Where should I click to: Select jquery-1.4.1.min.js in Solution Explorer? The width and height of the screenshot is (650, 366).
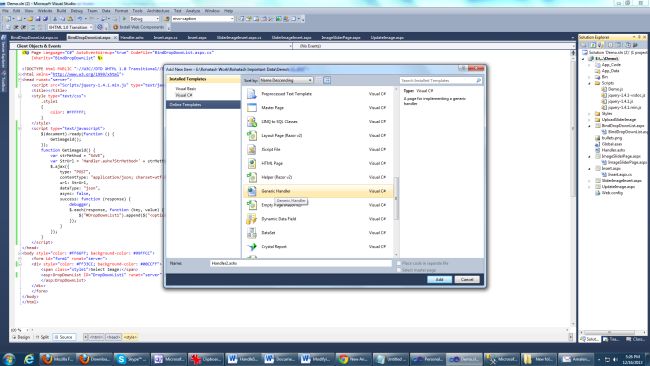click(x=625, y=107)
